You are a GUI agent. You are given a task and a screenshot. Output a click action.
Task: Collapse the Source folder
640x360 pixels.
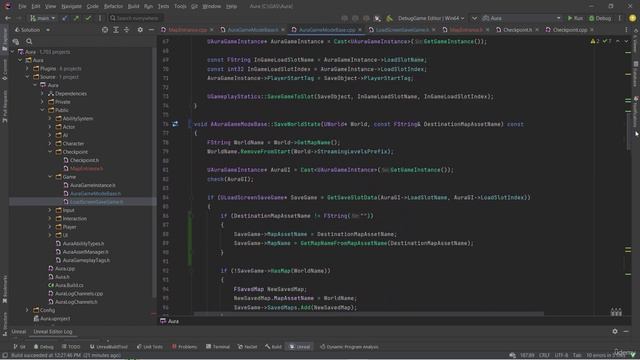tap(27, 77)
